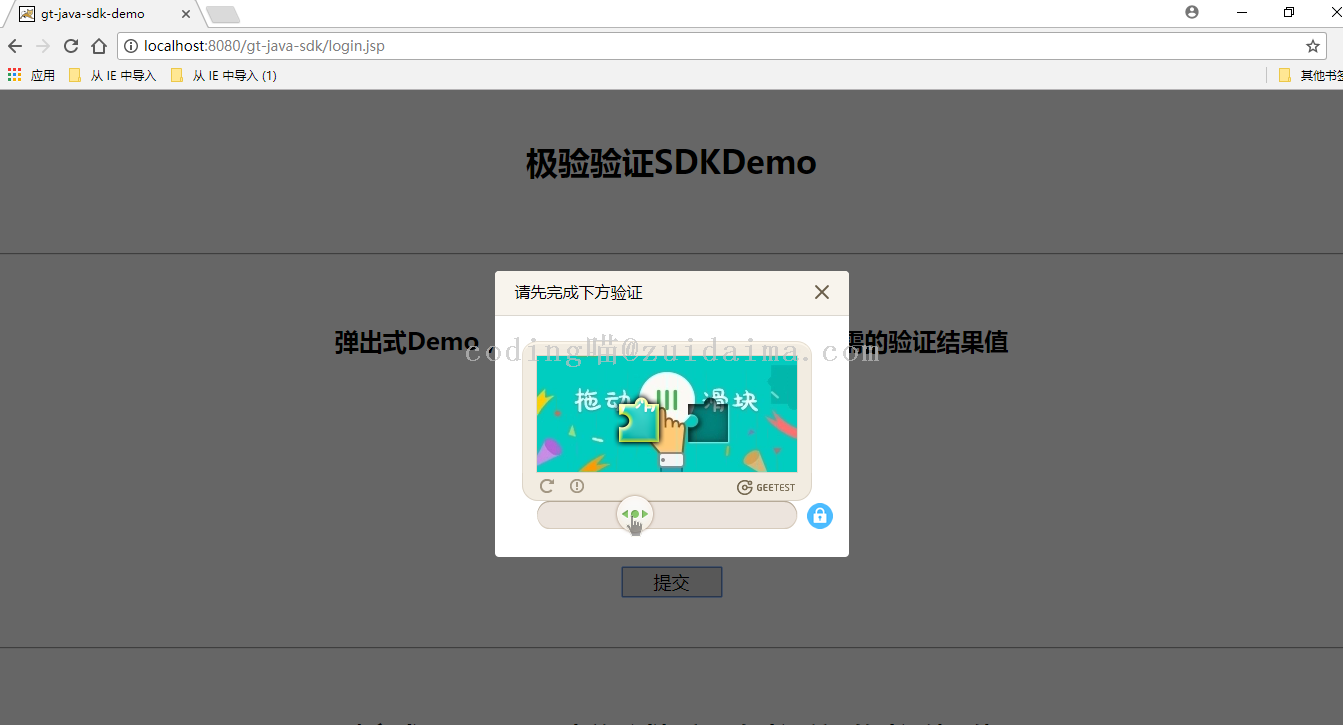Open the Chrome user profile icon
1343x725 pixels.
coord(1192,12)
